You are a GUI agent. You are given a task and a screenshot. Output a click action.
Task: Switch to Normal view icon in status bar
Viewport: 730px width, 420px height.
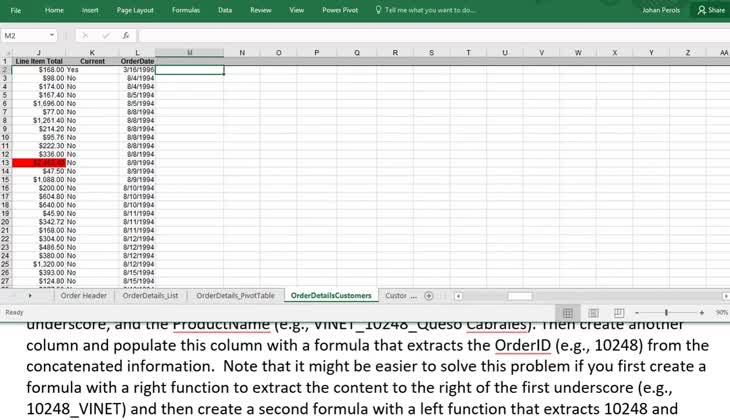(x=568, y=313)
